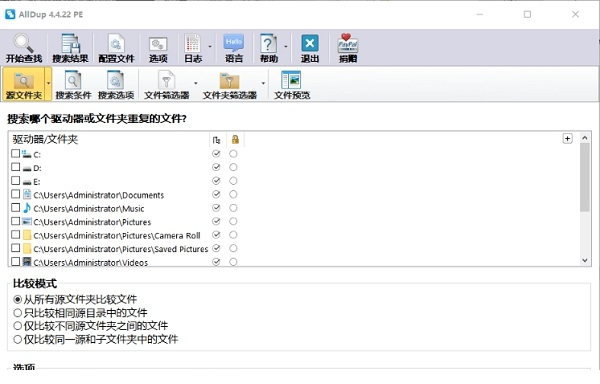Click folder list scrollbar up arrow

[585, 138]
